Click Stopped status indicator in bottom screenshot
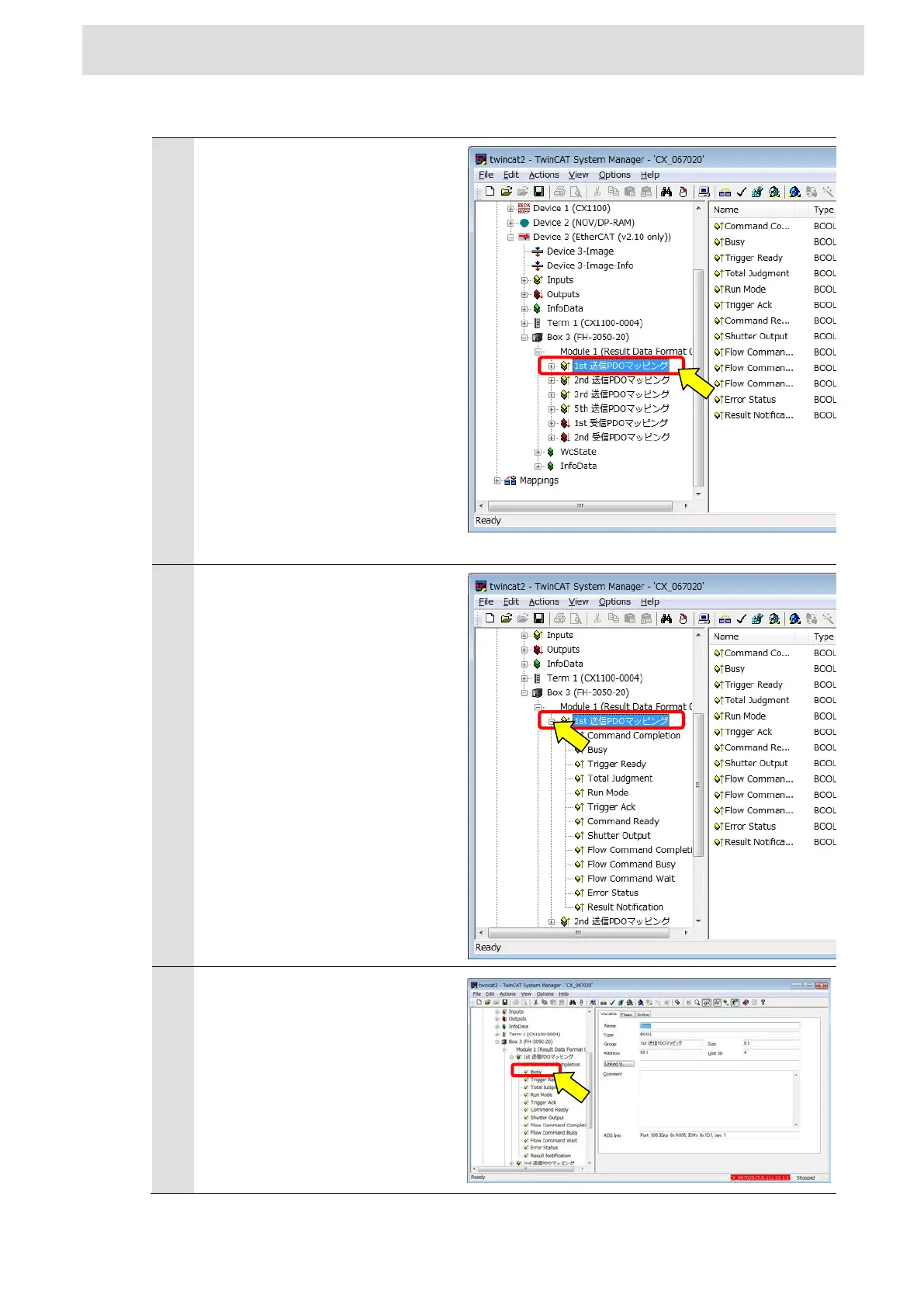The image size is (924, 1307). pos(806,1177)
